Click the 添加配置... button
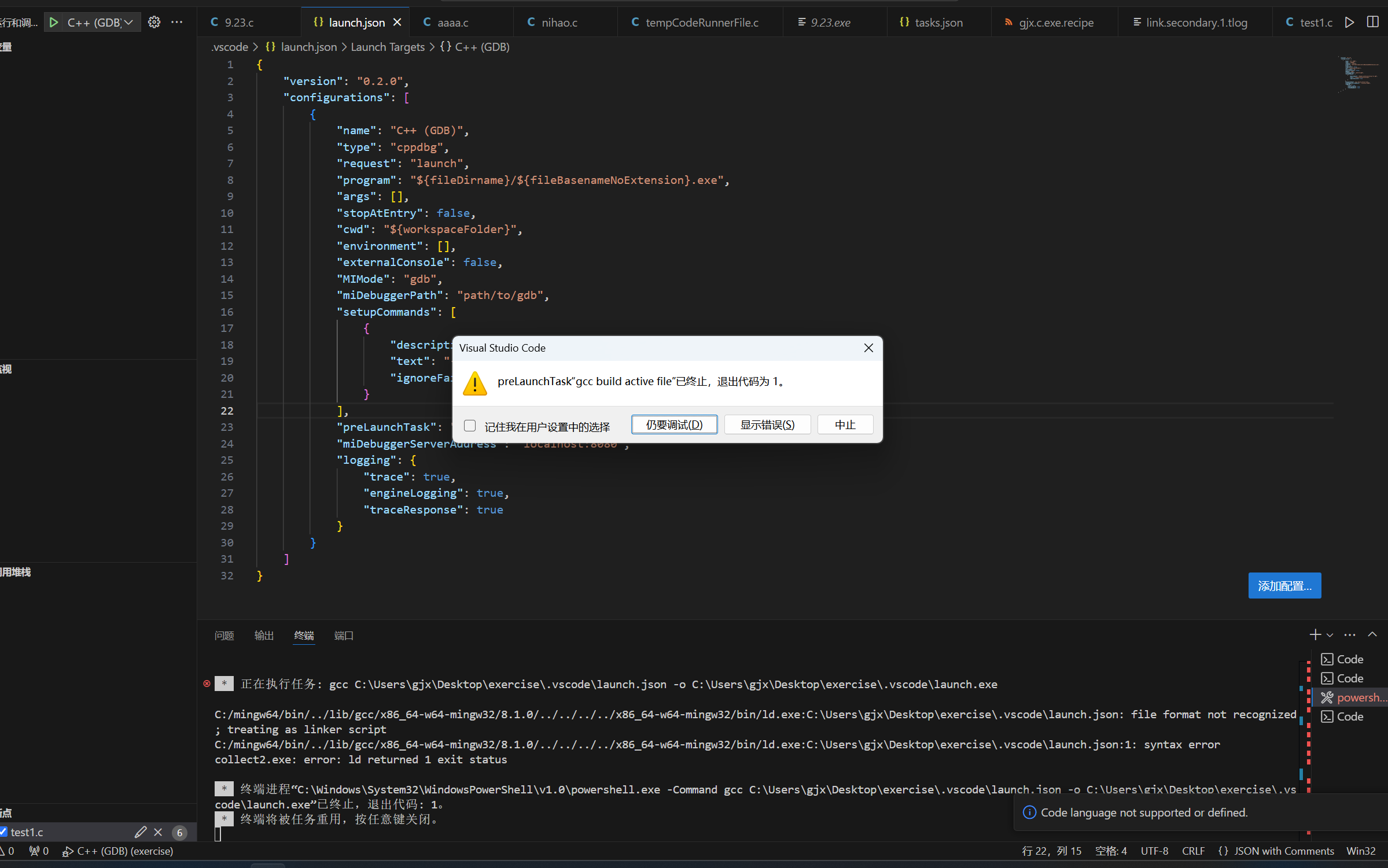Screen dimensions: 1388x868 pyautogui.click(x=1284, y=586)
